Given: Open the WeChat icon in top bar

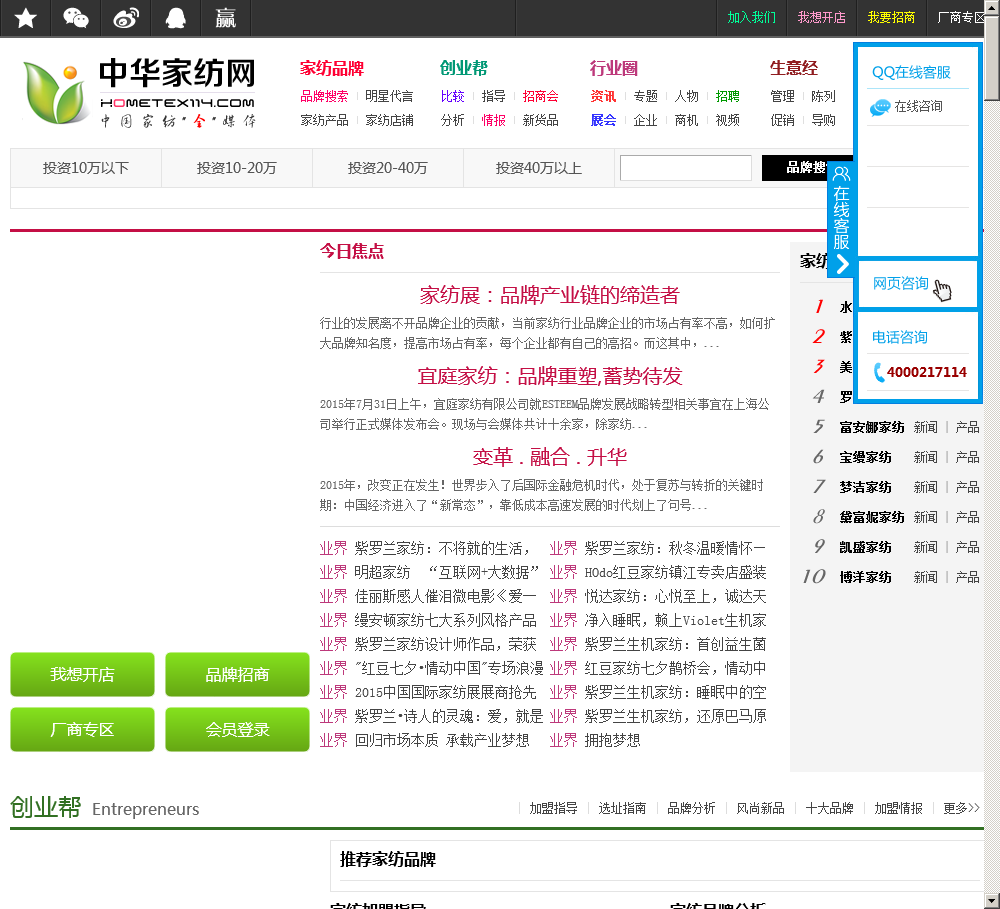Looking at the screenshot, I should pos(75,18).
